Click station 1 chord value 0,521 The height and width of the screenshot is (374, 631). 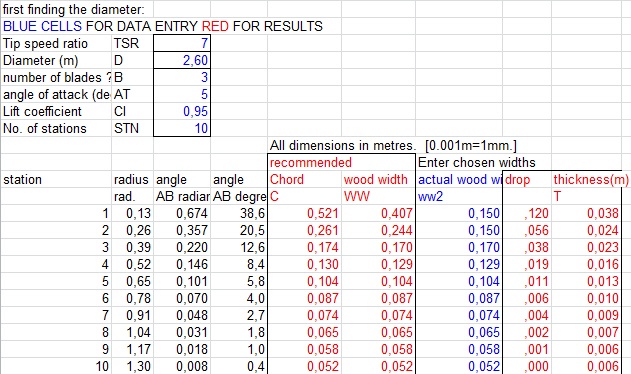[305, 213]
